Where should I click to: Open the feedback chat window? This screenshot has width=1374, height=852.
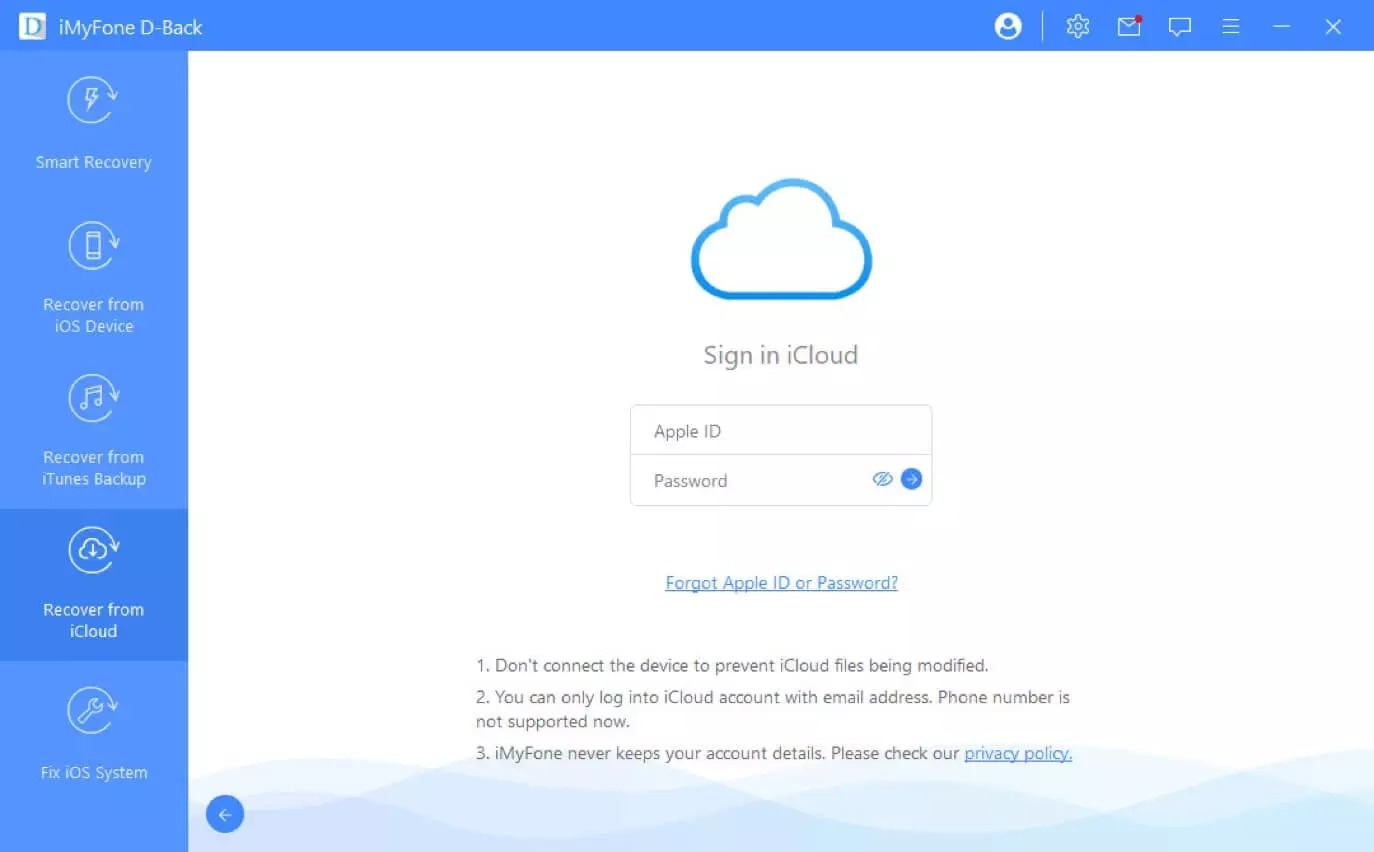1179,27
